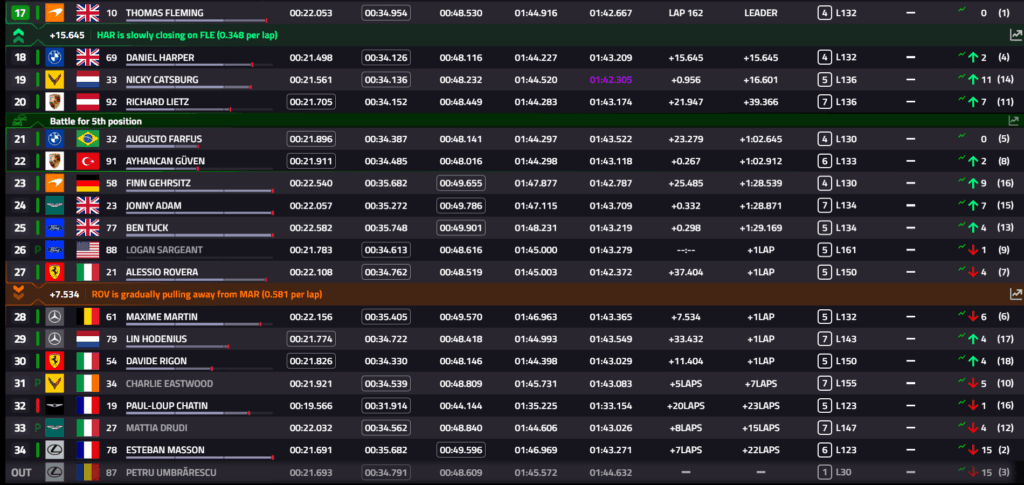Click the McLaren logo beside Thomas Fleming
The image size is (1024, 485).
pos(55,12)
